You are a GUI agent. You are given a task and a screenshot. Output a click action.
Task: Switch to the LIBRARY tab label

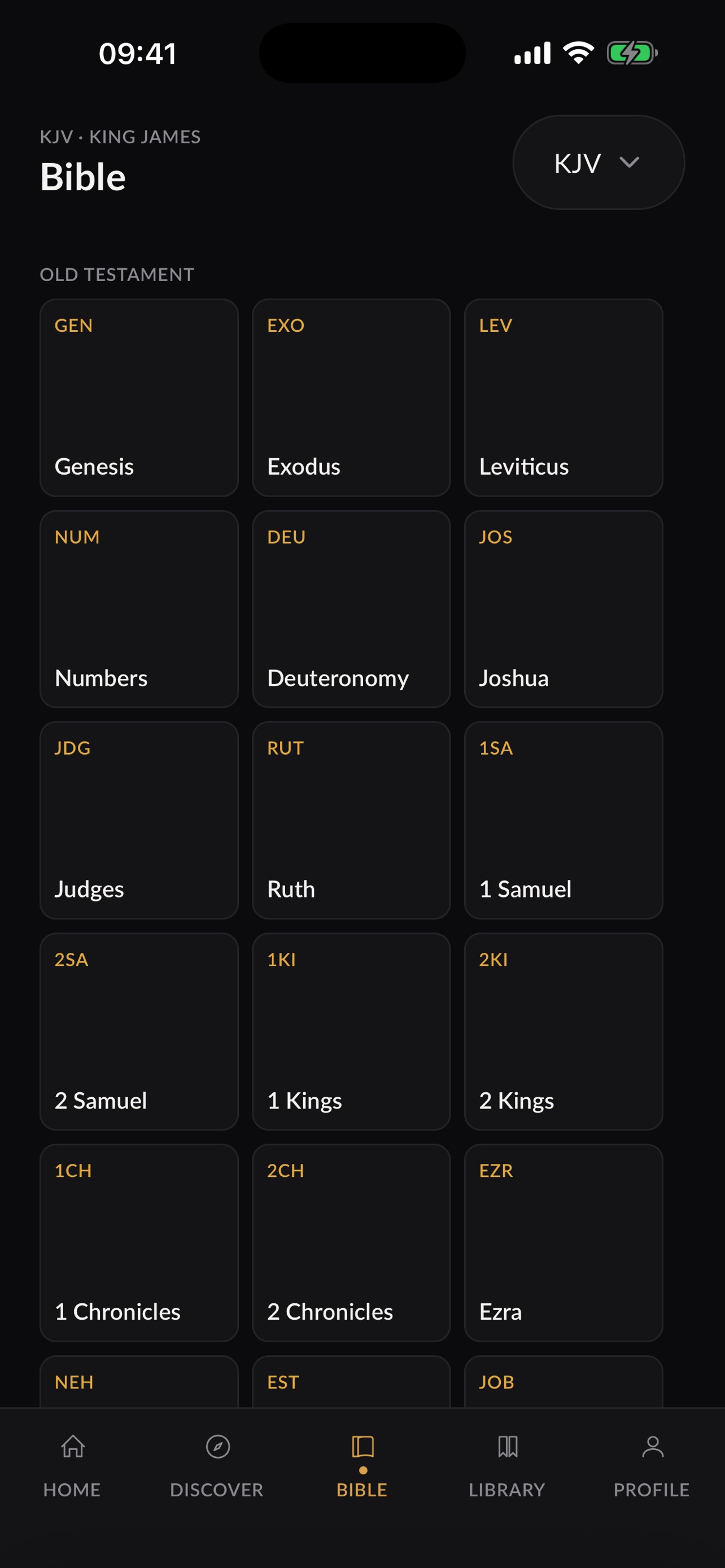click(507, 1490)
